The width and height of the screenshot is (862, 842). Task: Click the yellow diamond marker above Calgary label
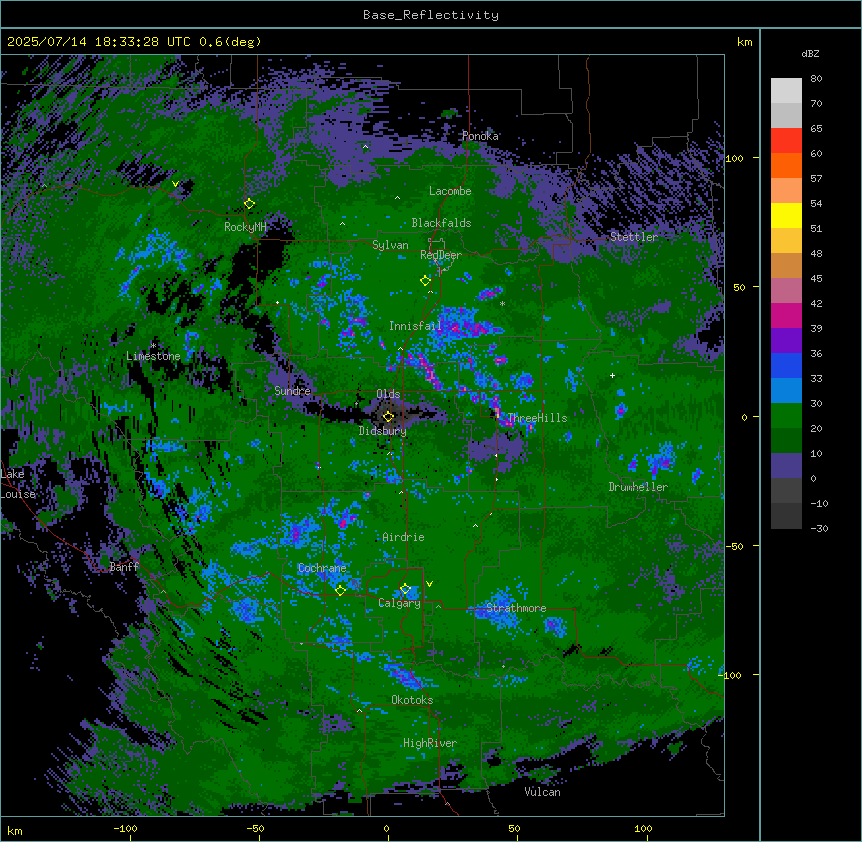point(405,589)
